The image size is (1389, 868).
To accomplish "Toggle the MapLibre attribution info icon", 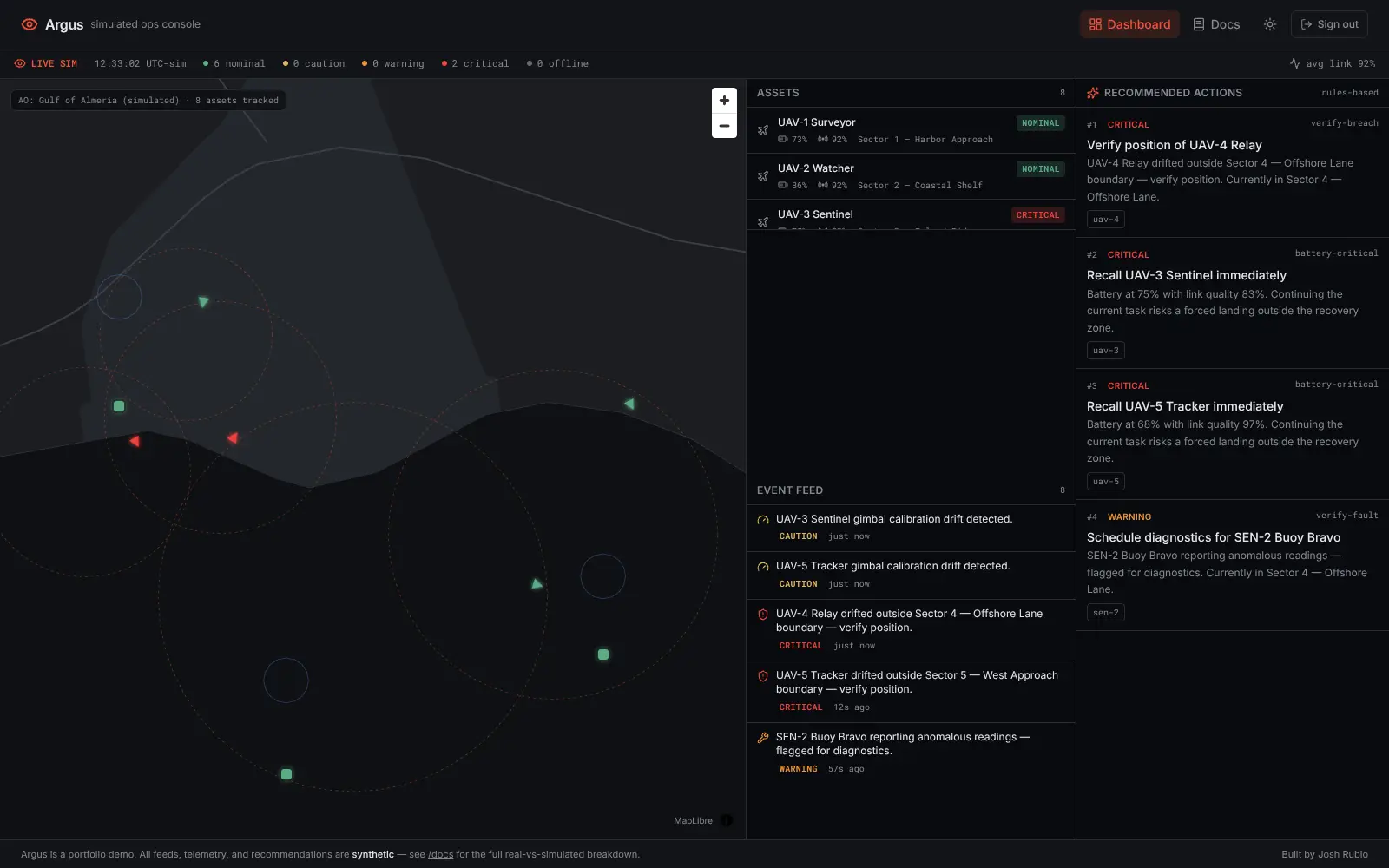I will coord(727,820).
